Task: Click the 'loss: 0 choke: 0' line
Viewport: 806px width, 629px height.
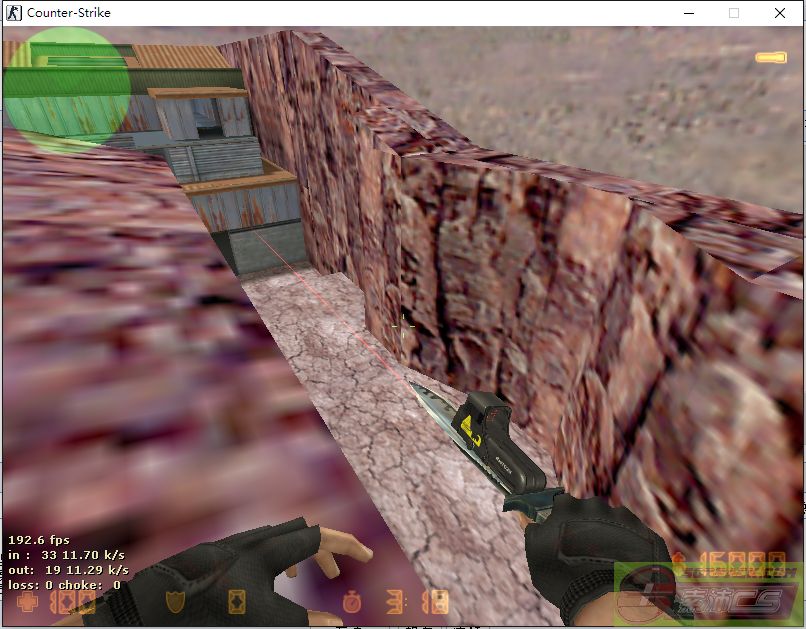Action: 64,584
